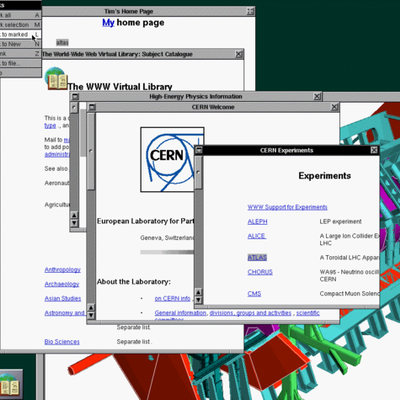The image size is (400, 400).
Task: Click the 'CERN Experiments' window title bar
Action: 287,150
